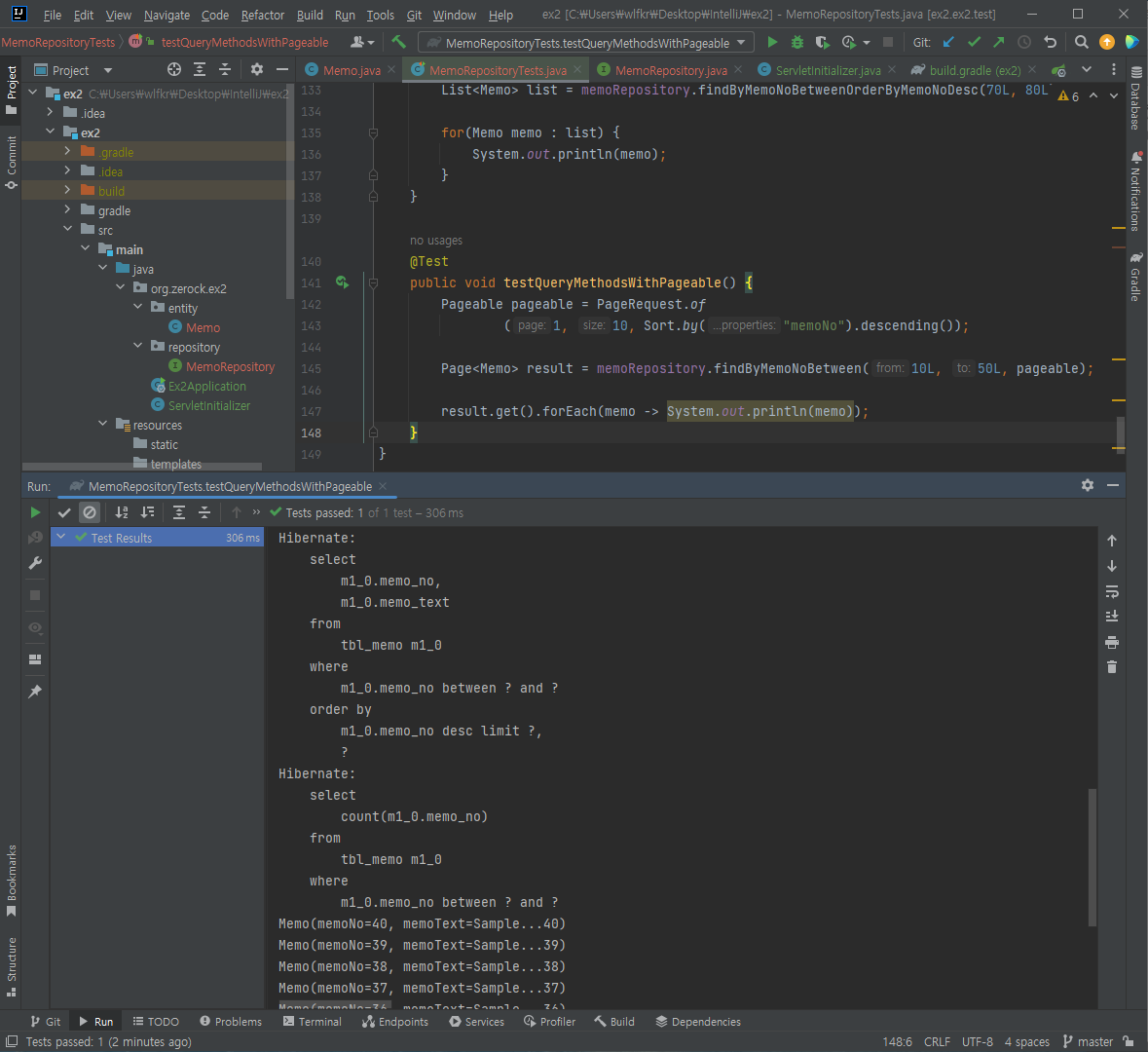Viewport: 1148px width, 1052px height.
Task: Open Run panel settings gear
Action: pos(1088,485)
